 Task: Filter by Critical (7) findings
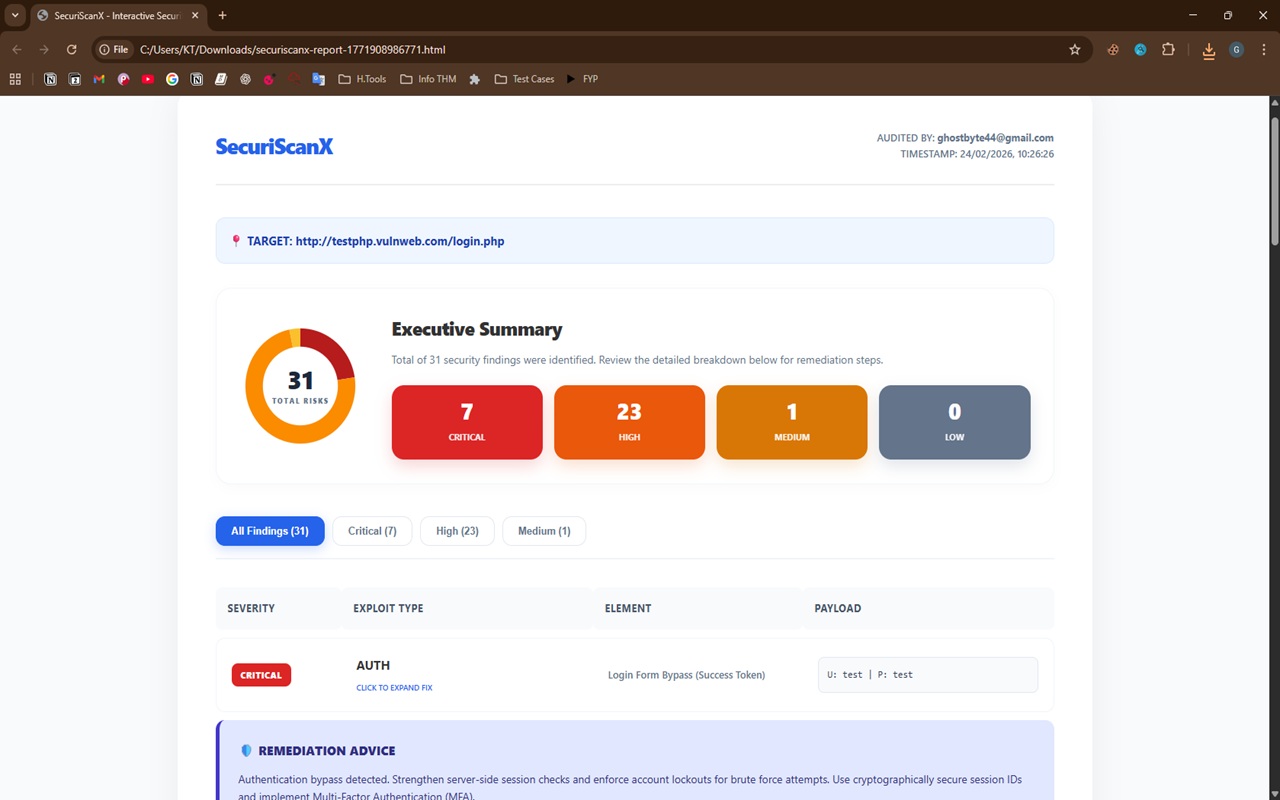coord(372,531)
